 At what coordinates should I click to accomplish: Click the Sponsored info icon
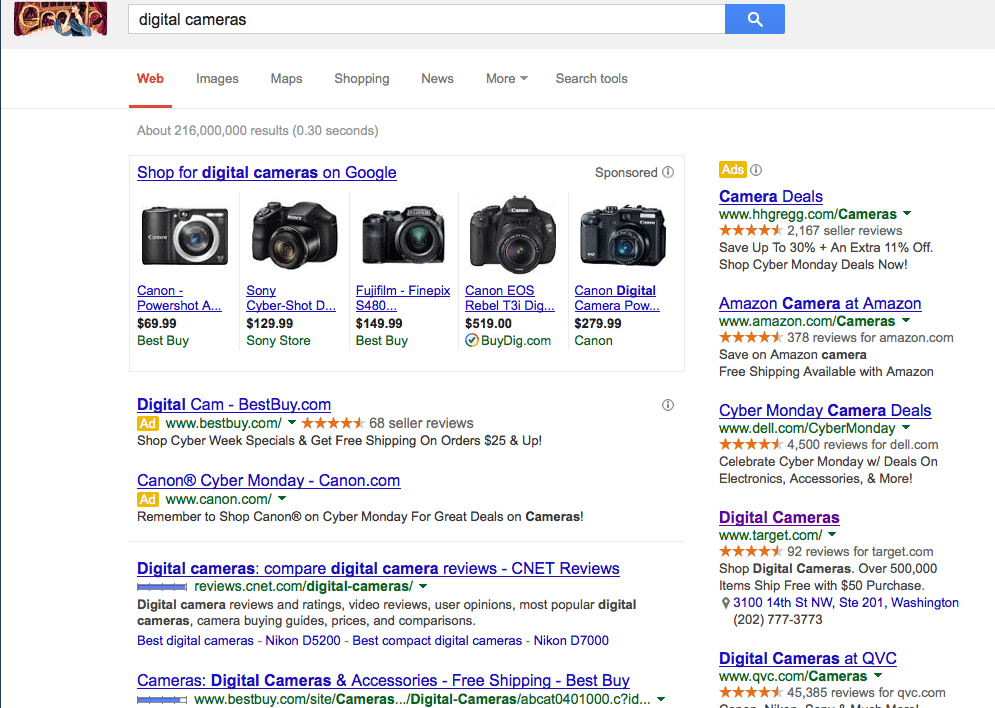668,172
